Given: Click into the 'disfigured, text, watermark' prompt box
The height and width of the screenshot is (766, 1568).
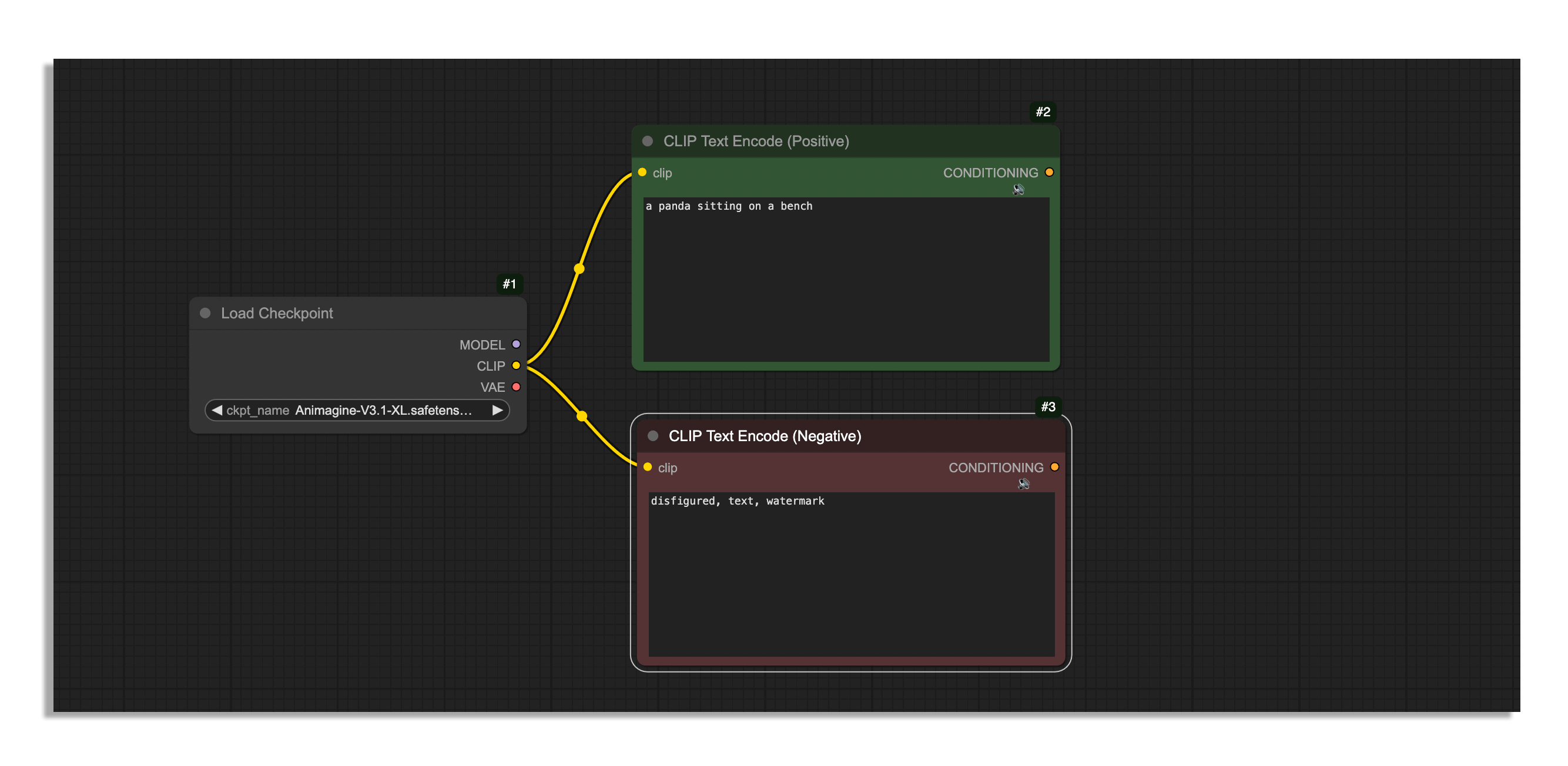Looking at the screenshot, I should (851, 574).
